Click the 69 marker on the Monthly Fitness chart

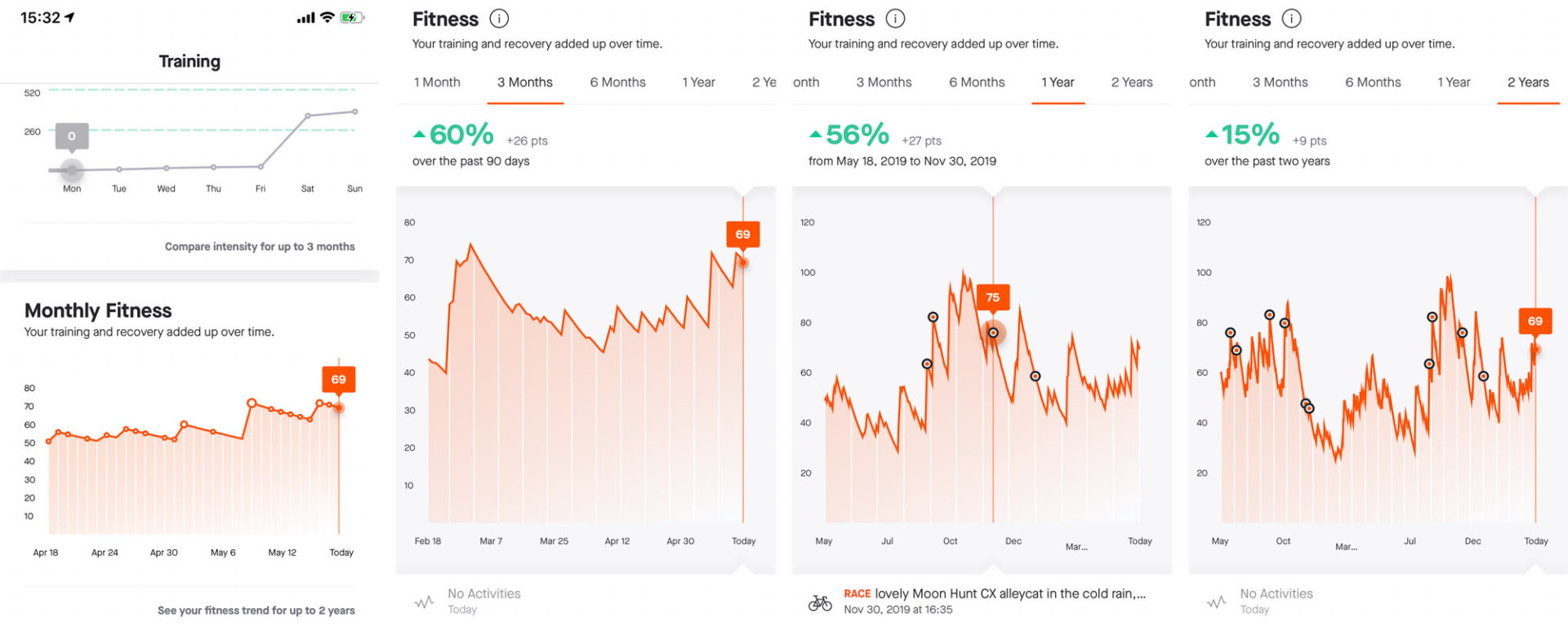click(339, 379)
